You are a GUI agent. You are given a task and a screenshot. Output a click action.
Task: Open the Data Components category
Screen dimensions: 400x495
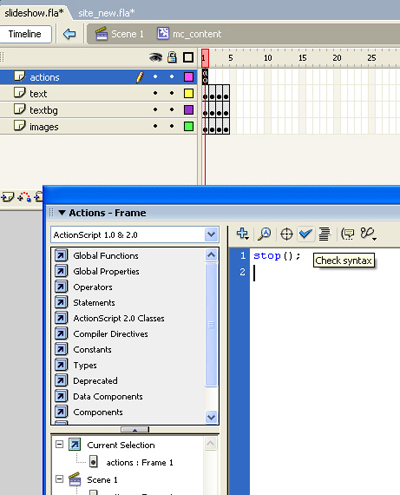(x=108, y=396)
